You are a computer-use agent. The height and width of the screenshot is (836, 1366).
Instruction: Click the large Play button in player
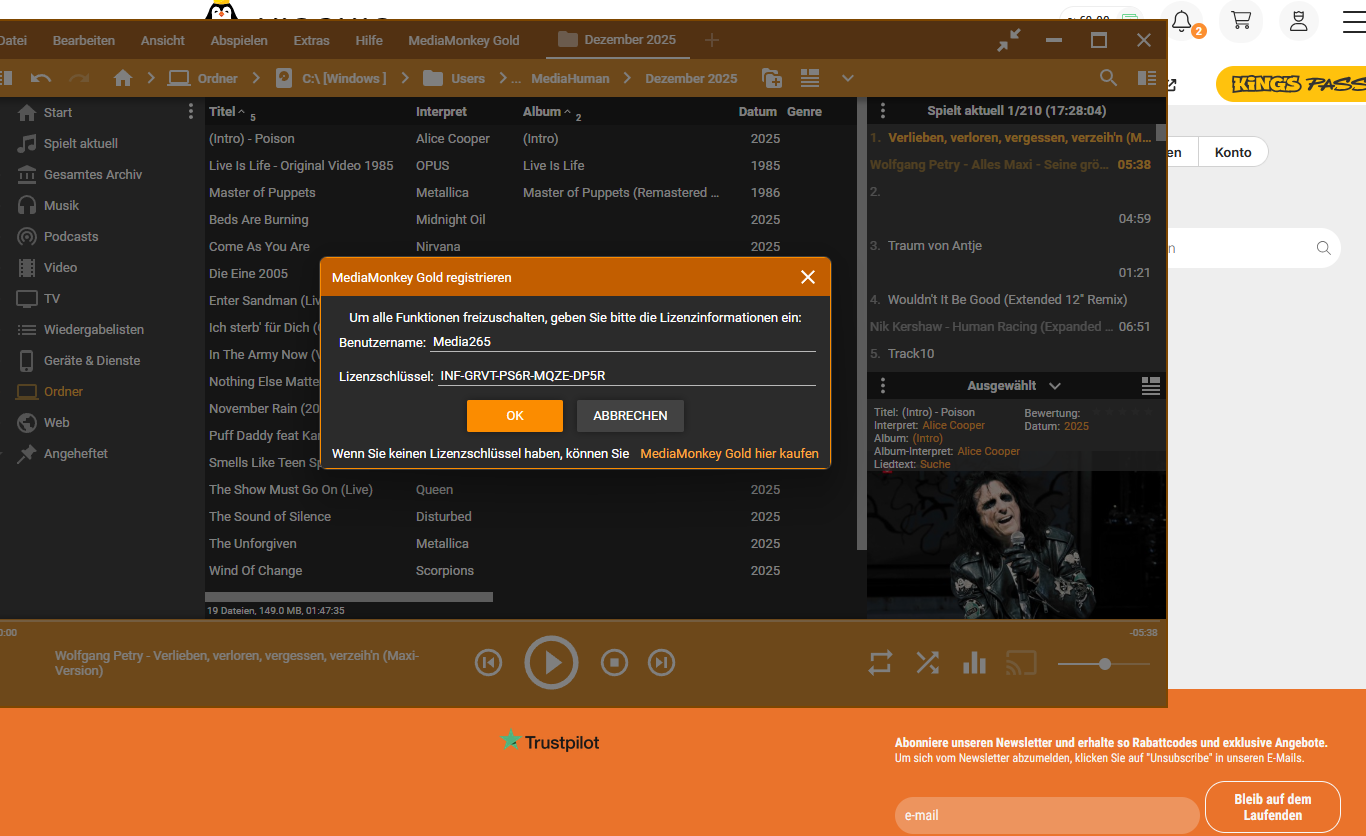tap(551, 662)
